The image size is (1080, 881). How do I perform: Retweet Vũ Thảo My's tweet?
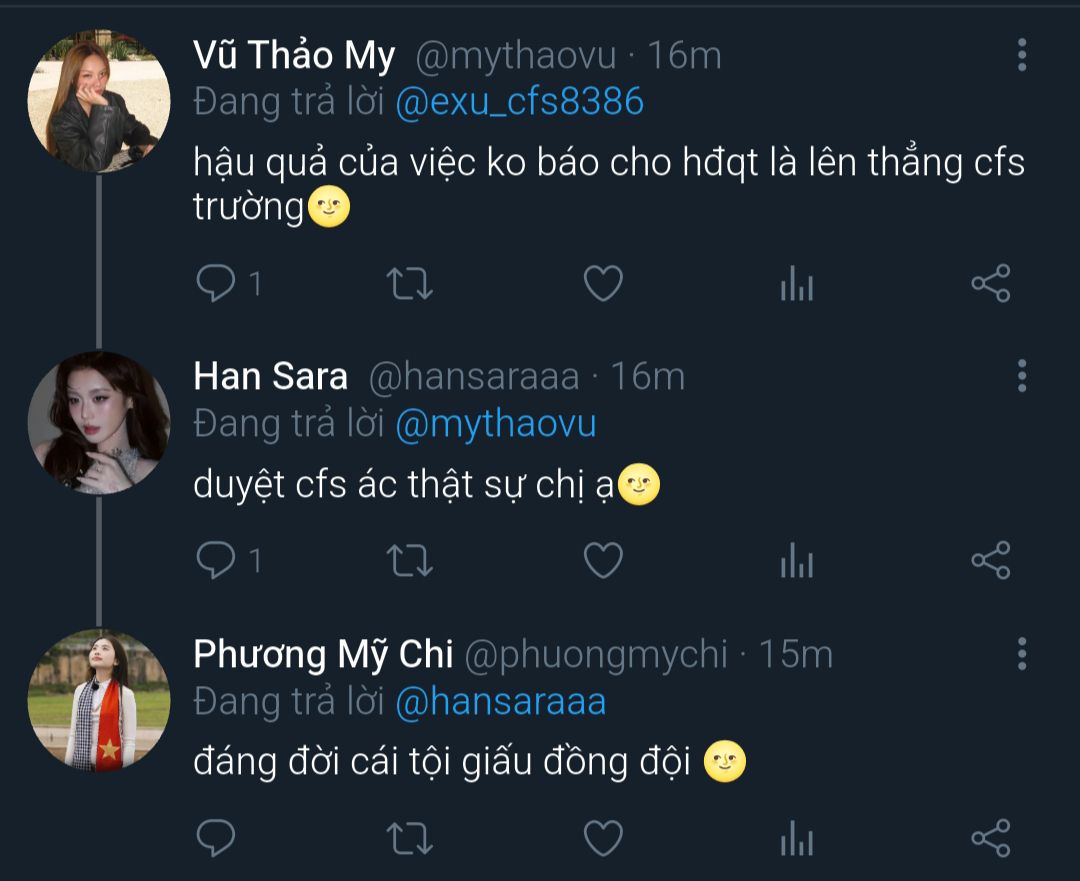409,284
